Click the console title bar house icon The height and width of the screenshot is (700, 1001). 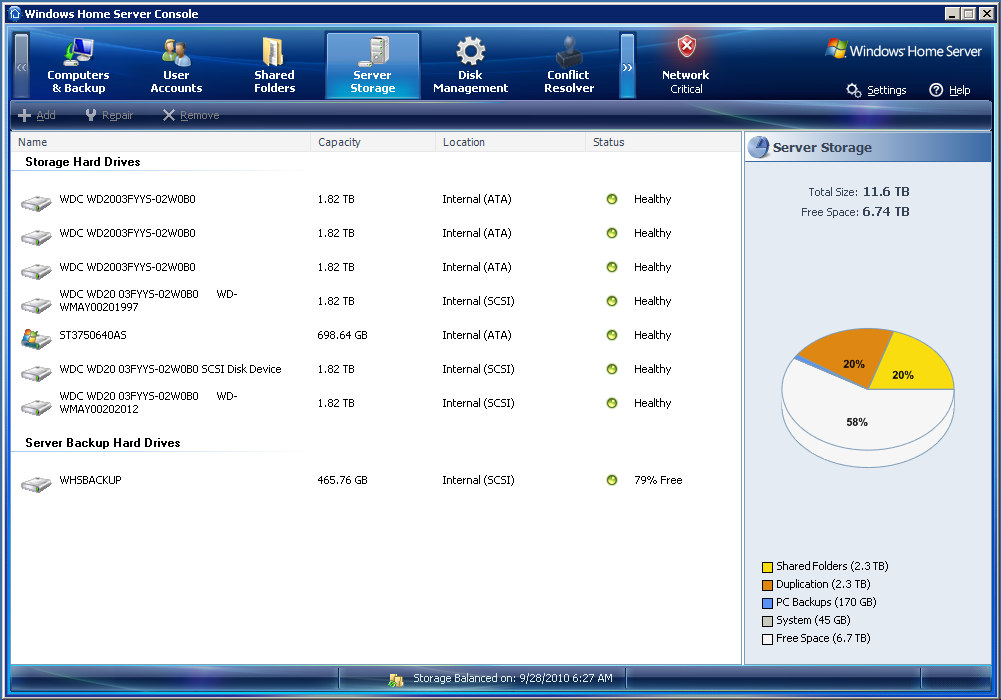point(15,13)
